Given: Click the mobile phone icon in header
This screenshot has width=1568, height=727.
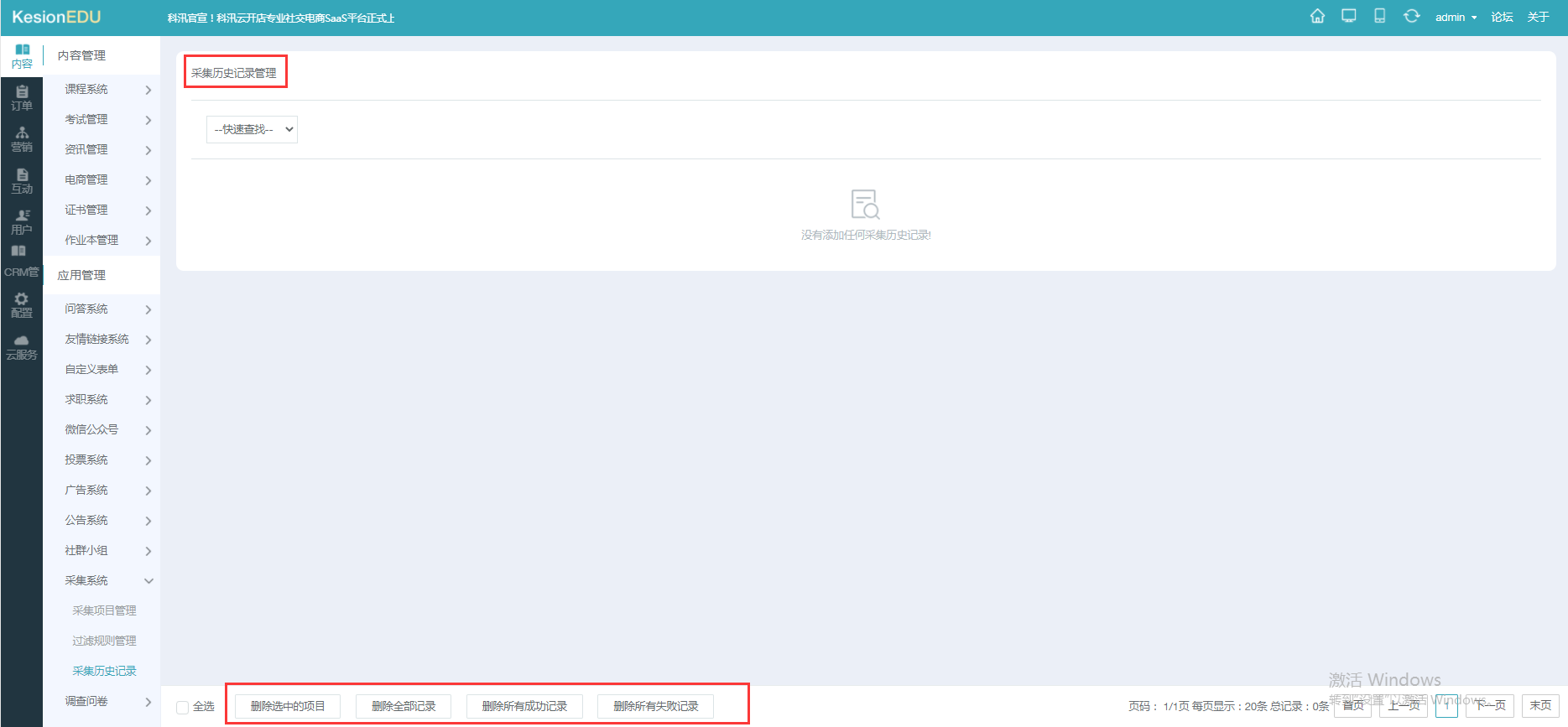Looking at the screenshot, I should coord(1379,17).
